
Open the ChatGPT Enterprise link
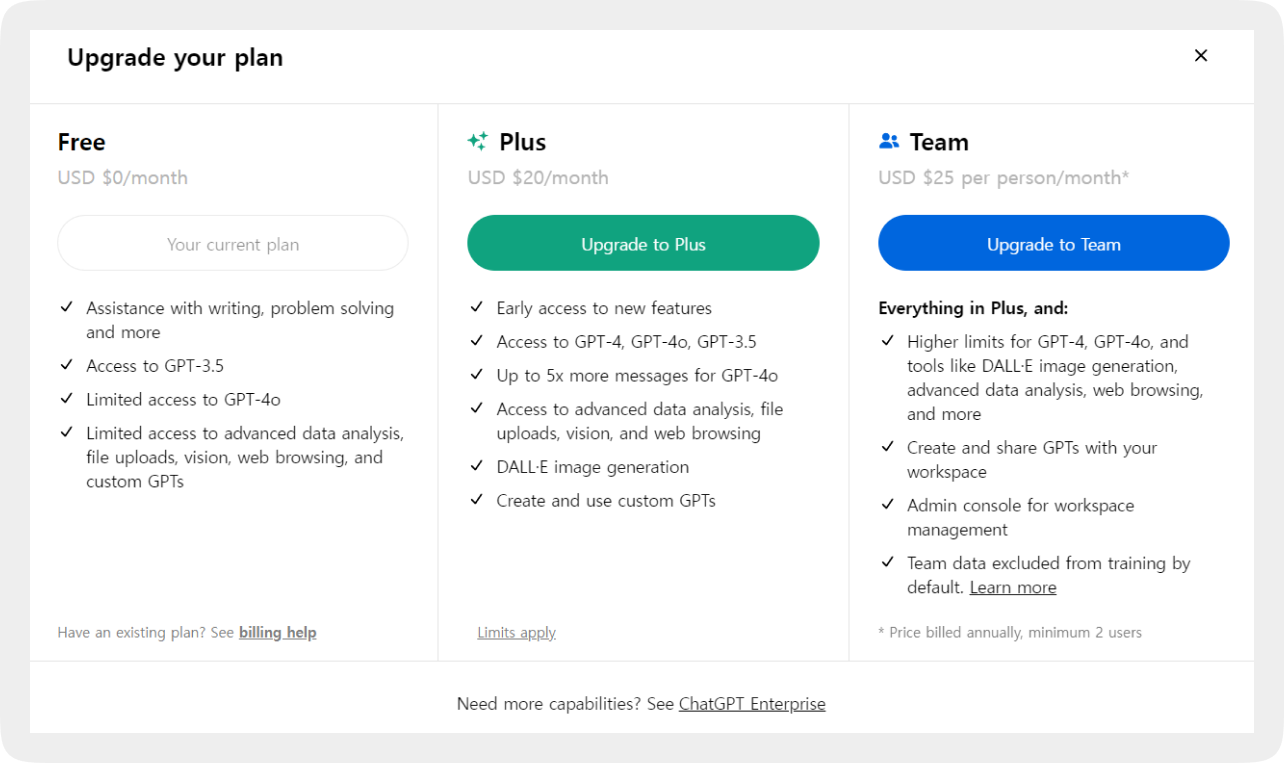click(752, 703)
